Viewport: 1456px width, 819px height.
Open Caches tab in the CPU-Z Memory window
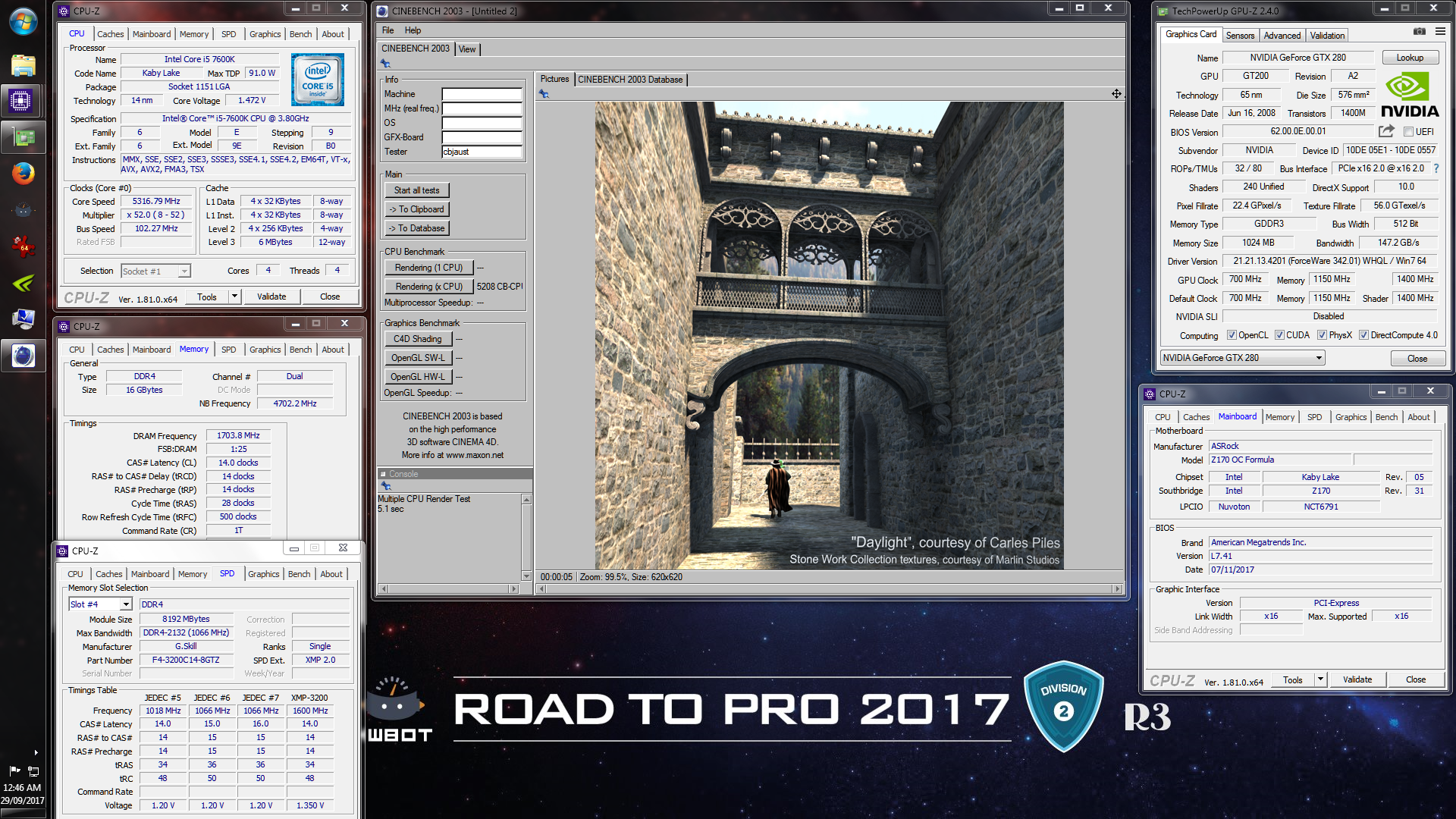click(x=110, y=350)
